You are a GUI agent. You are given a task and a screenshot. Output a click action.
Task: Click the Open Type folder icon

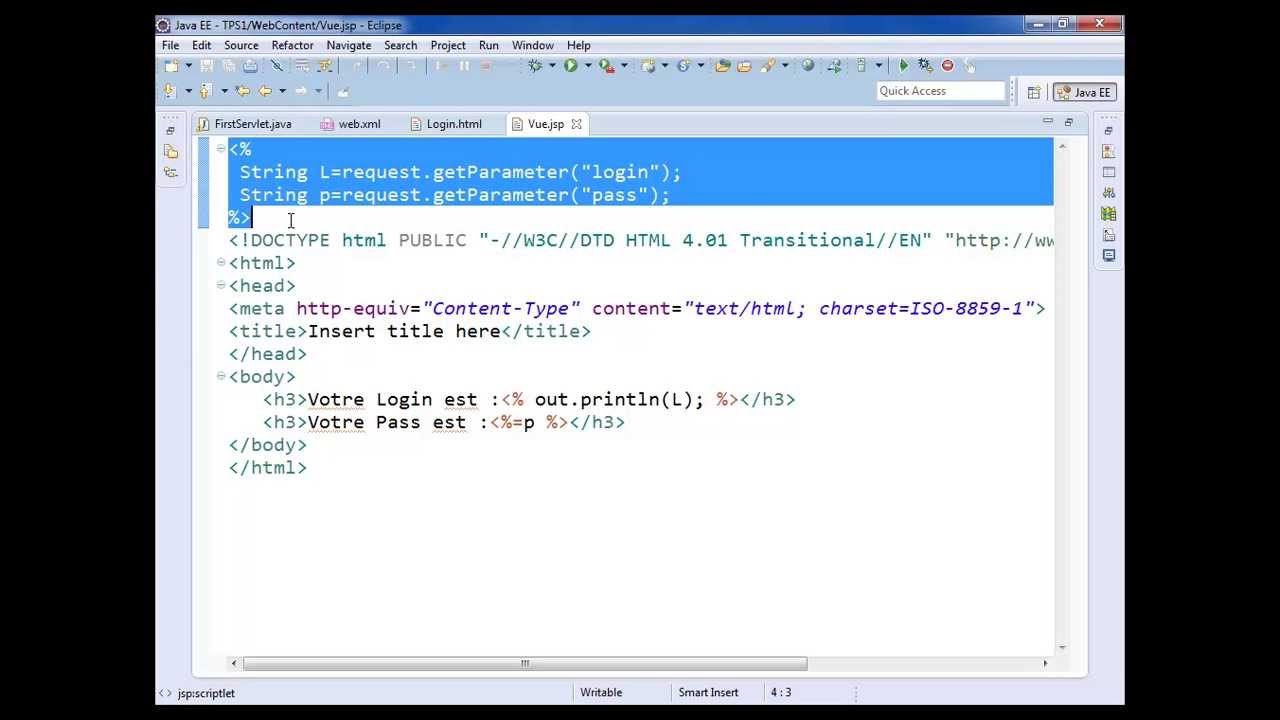pos(723,66)
